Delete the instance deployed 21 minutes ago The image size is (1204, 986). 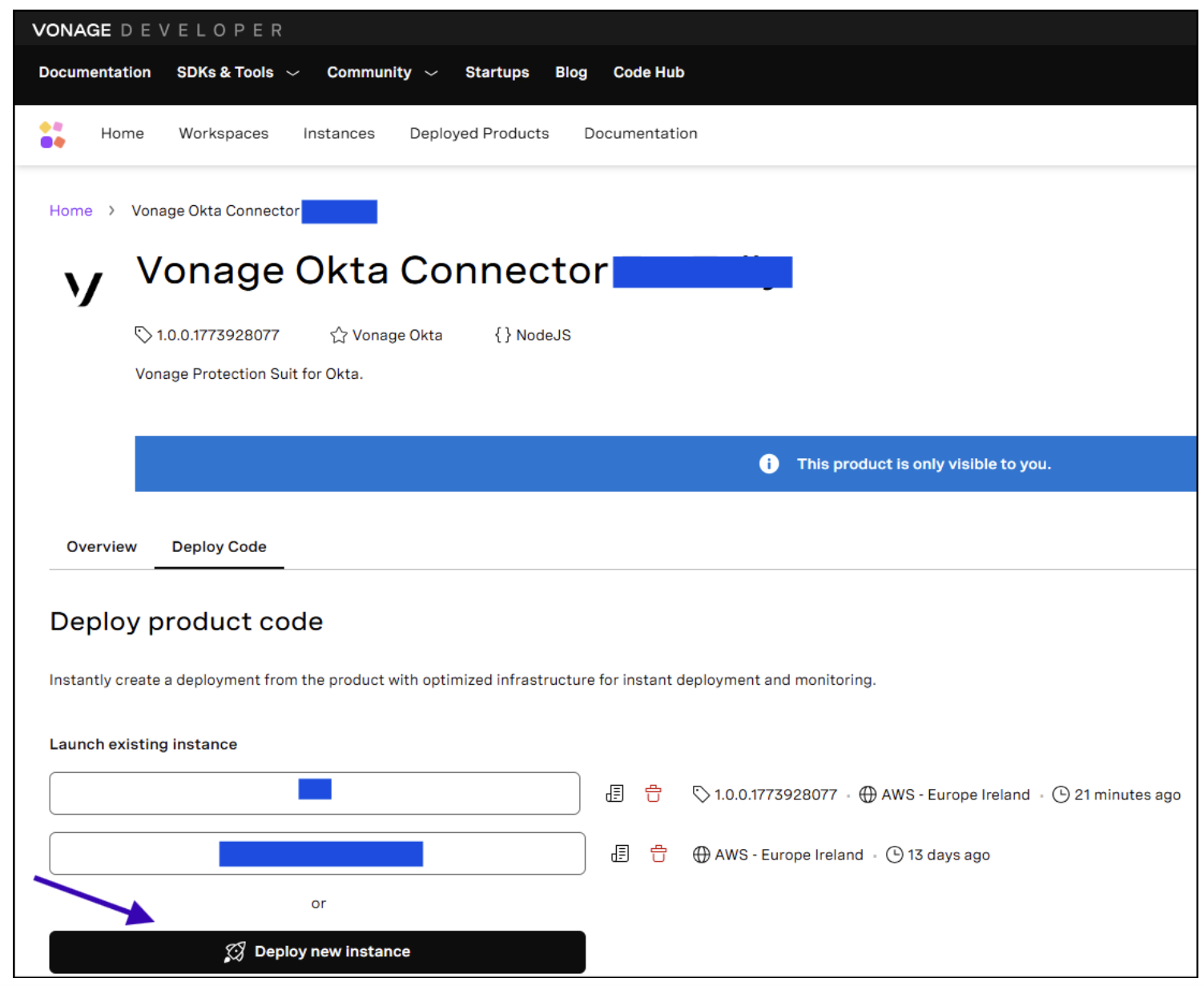[654, 794]
